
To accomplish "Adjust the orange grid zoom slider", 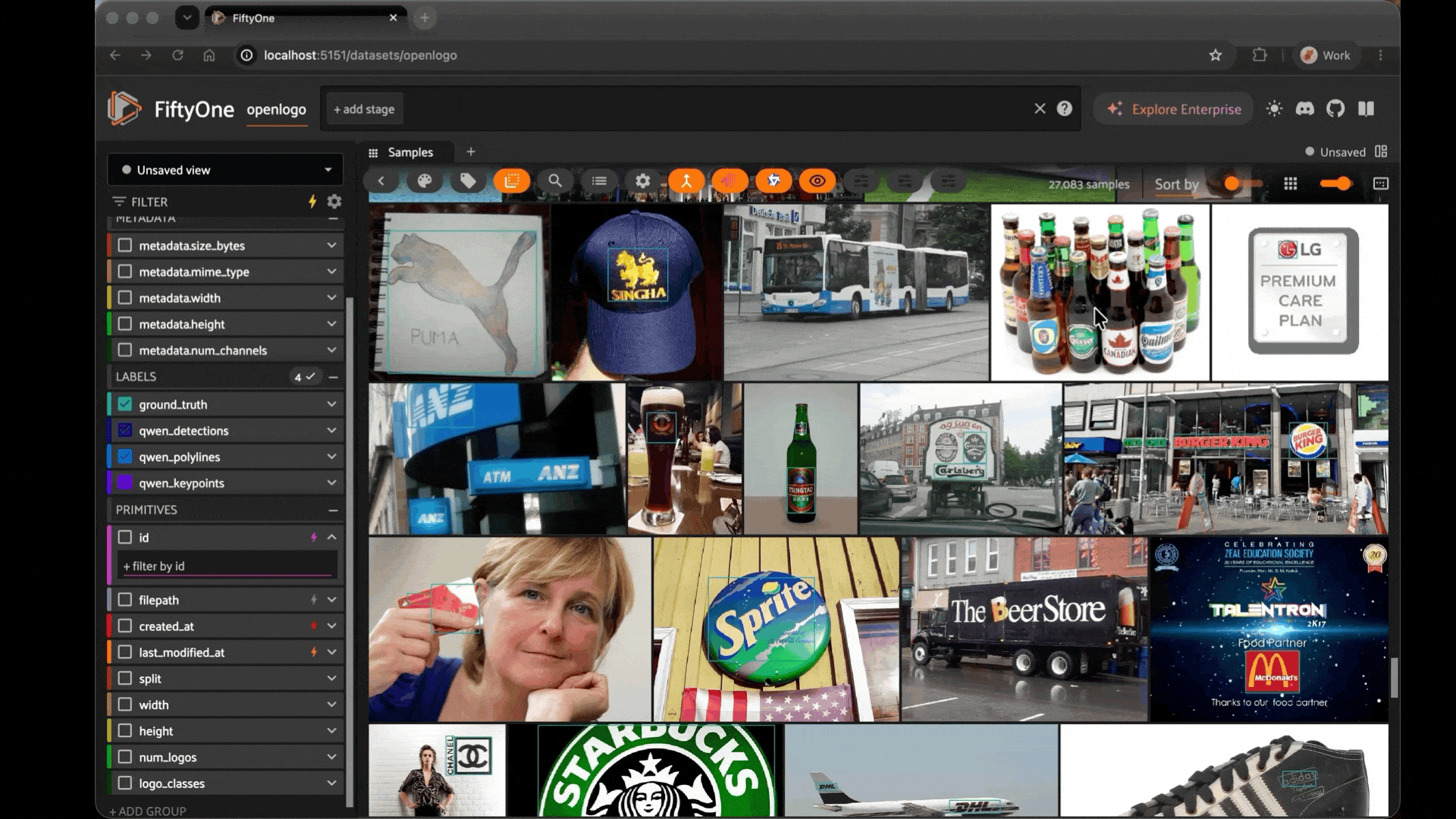I will pos(1335,184).
